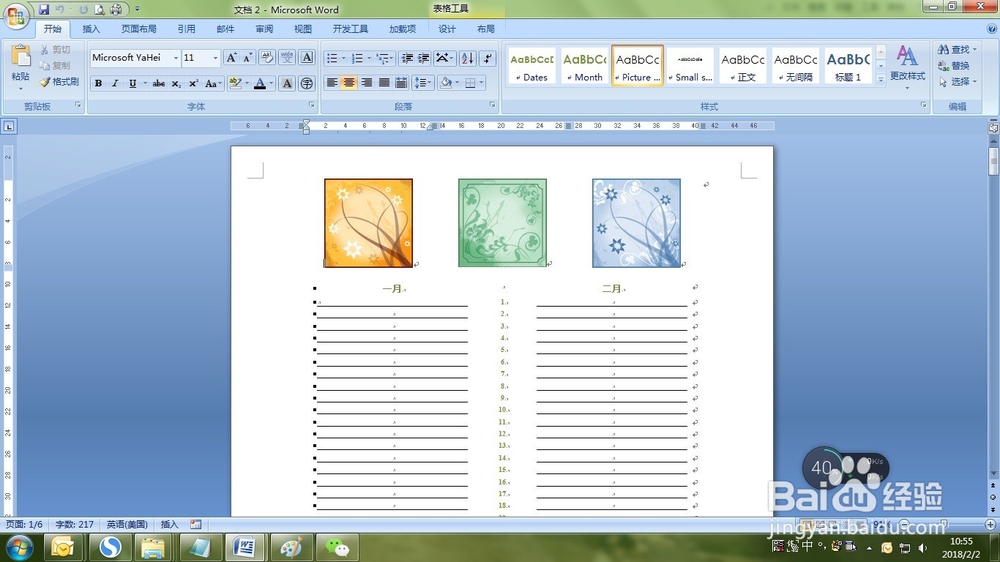
Task: Apply strikethrough with the abc icon
Action: pos(159,84)
